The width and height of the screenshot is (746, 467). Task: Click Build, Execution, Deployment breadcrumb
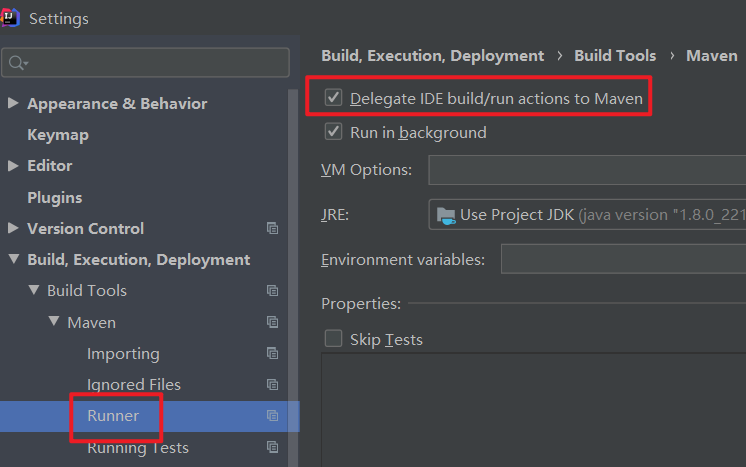click(432, 56)
